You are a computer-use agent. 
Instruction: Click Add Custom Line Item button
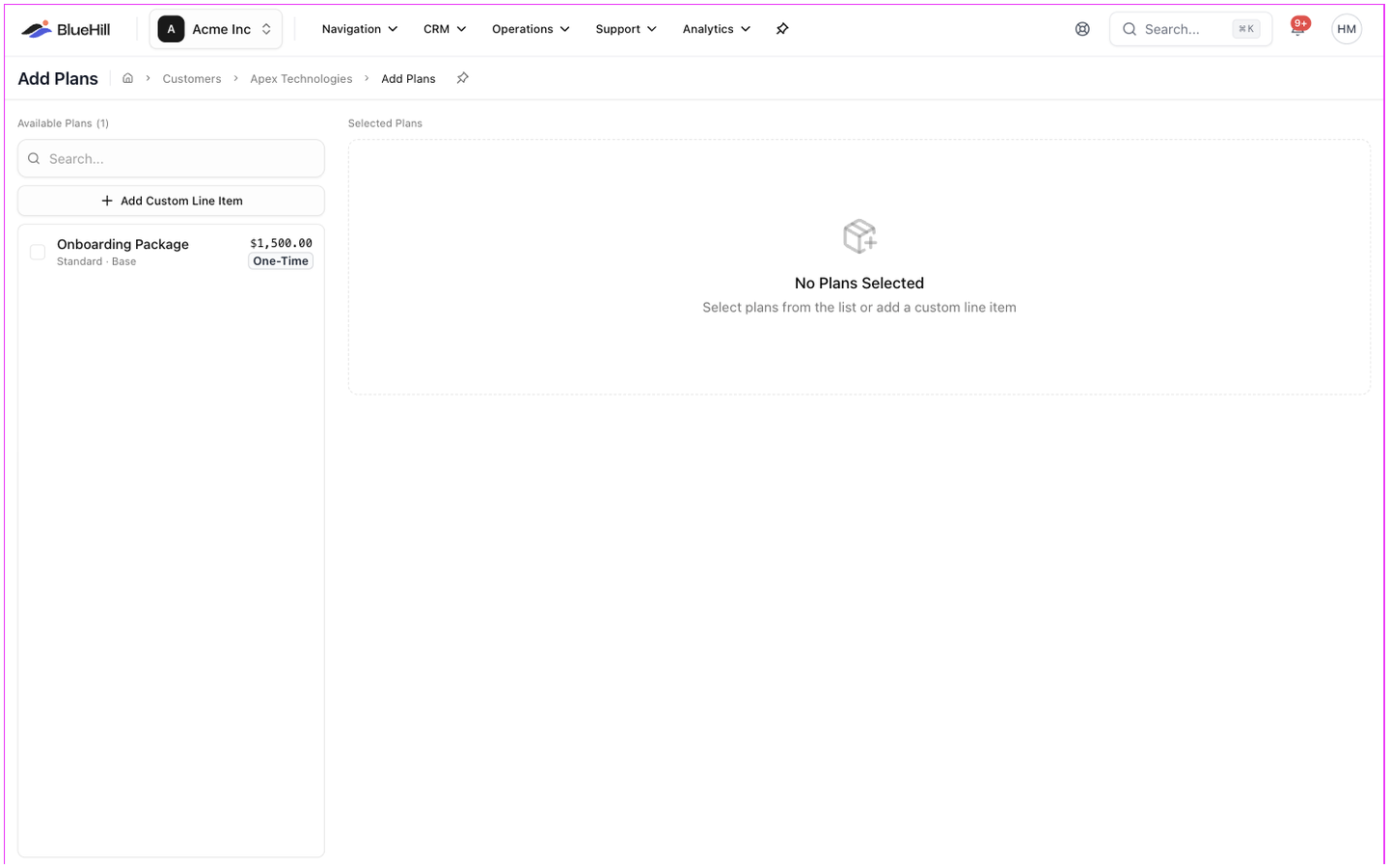click(171, 201)
